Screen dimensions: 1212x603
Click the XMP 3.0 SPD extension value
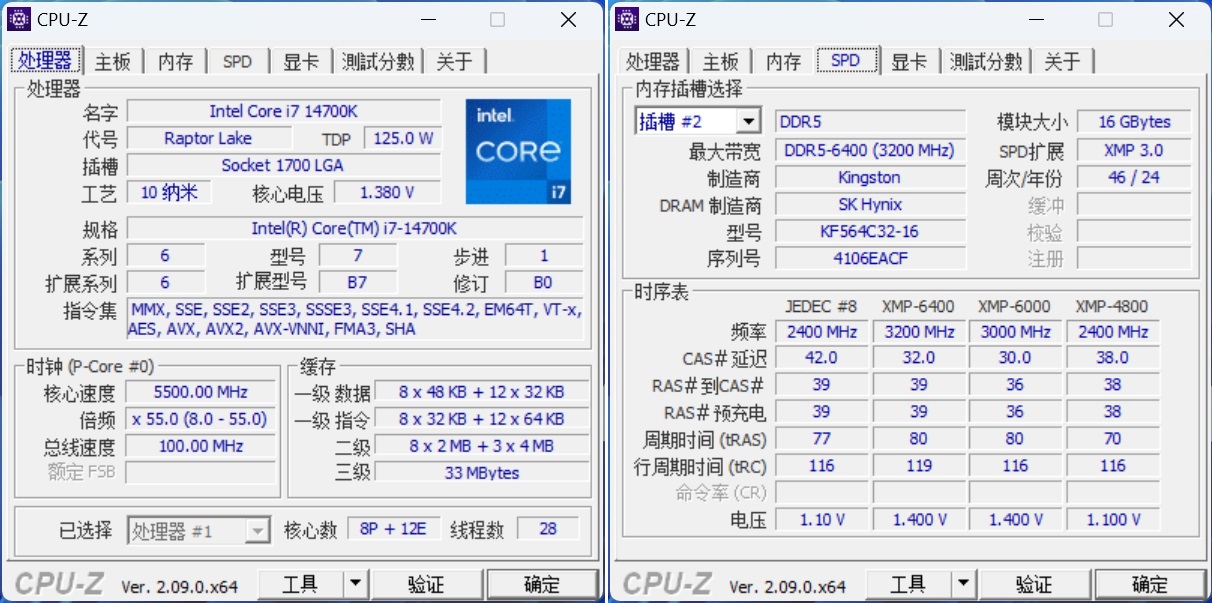click(1134, 150)
